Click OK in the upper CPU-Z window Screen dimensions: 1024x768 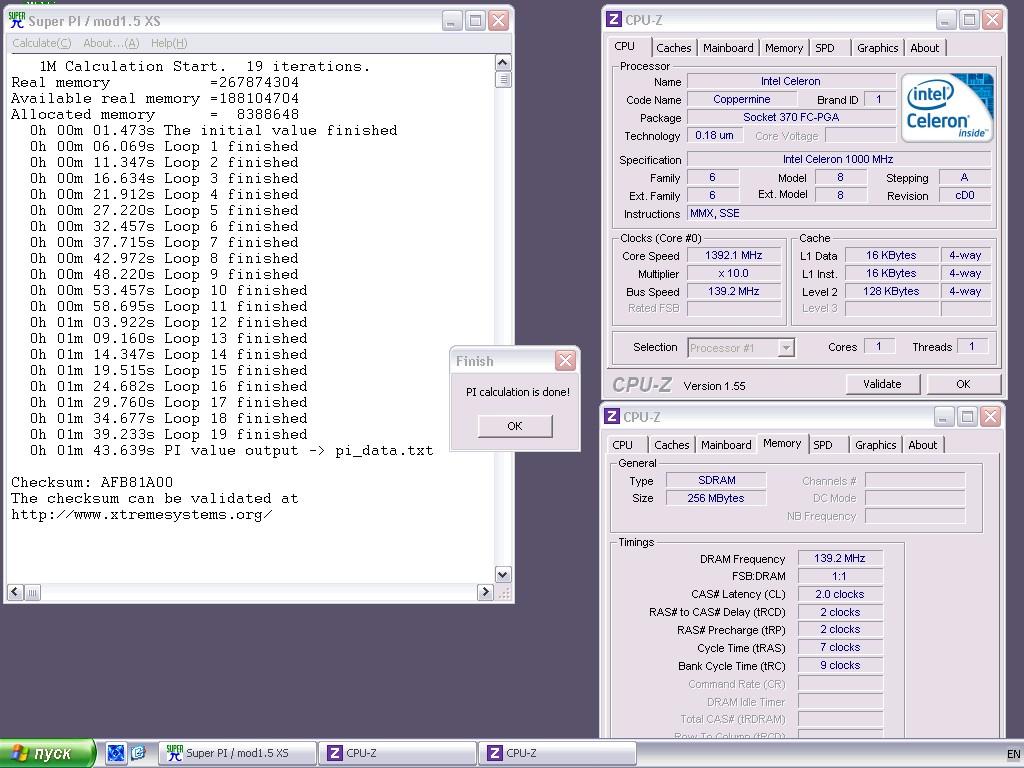pyautogui.click(x=963, y=384)
